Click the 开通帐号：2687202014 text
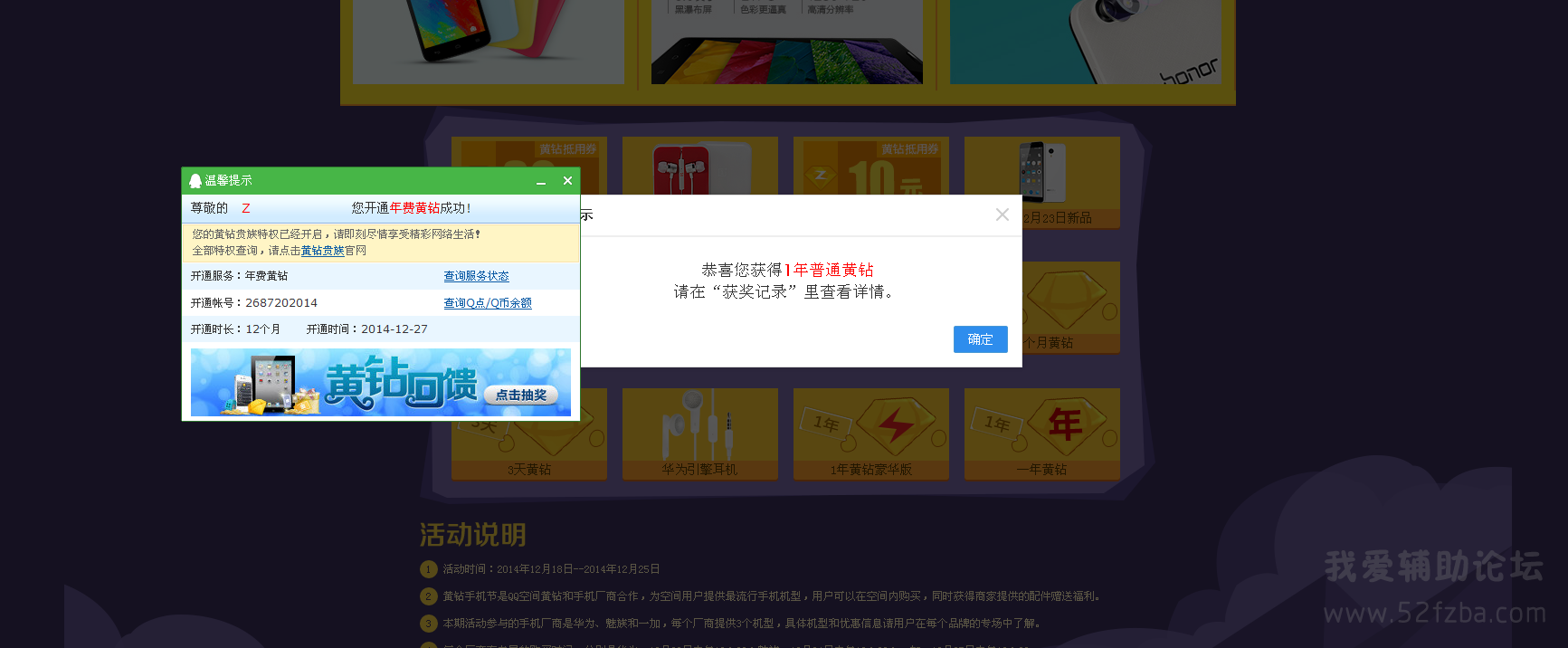The width and height of the screenshot is (1568, 648). [x=253, y=303]
